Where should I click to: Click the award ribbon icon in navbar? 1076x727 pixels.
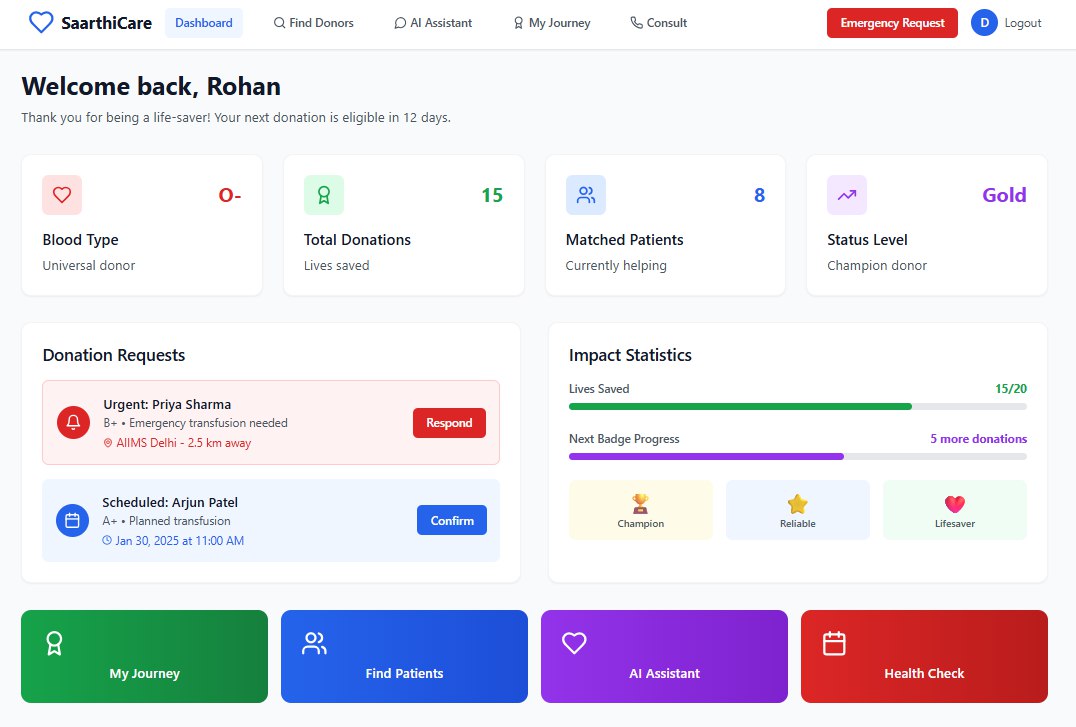[x=519, y=23]
